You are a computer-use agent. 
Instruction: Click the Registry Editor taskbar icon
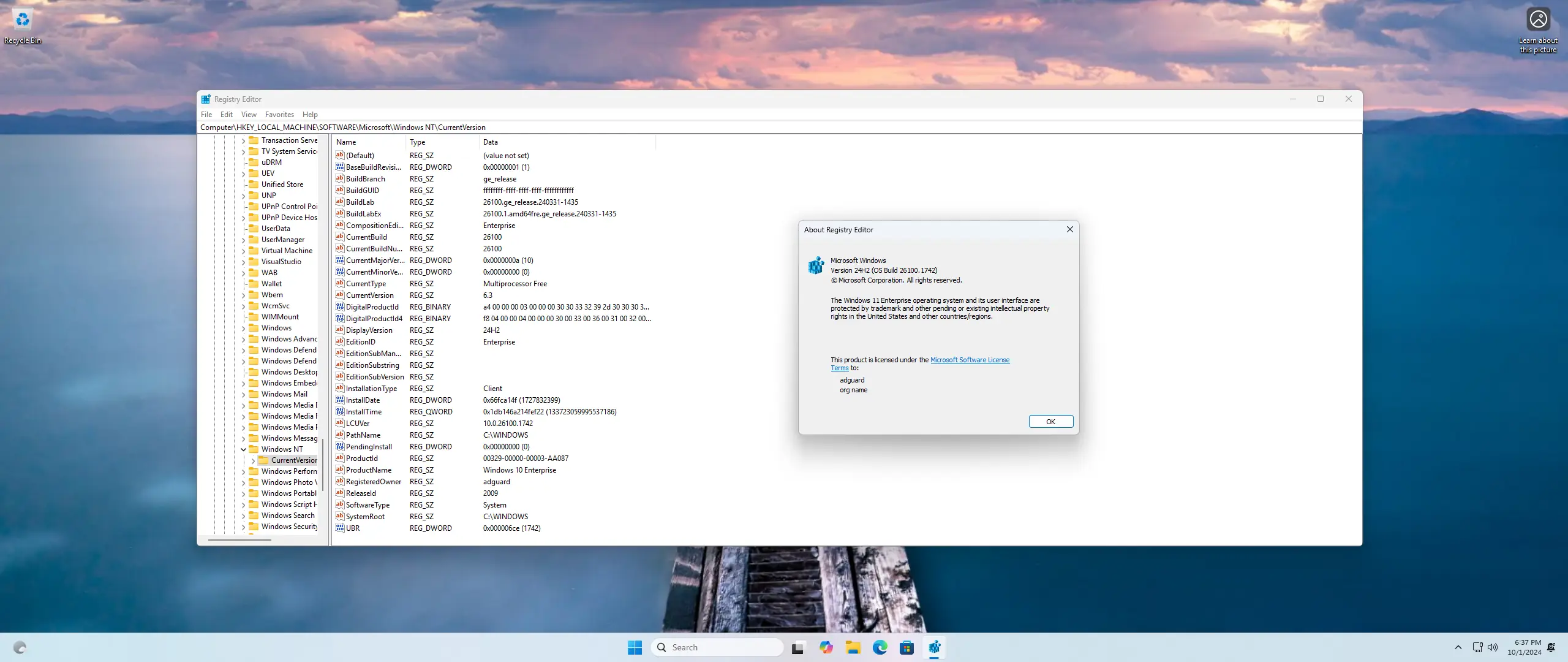[934, 647]
